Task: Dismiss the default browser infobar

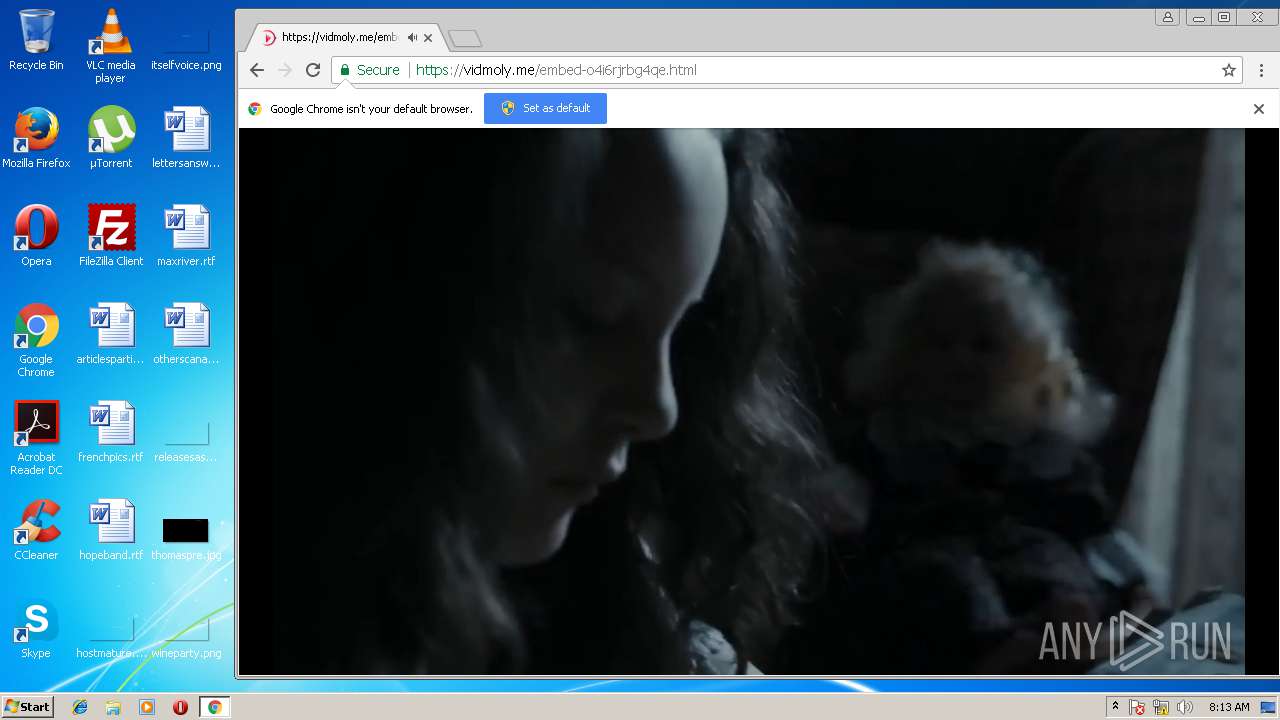Action: pyautogui.click(x=1259, y=109)
